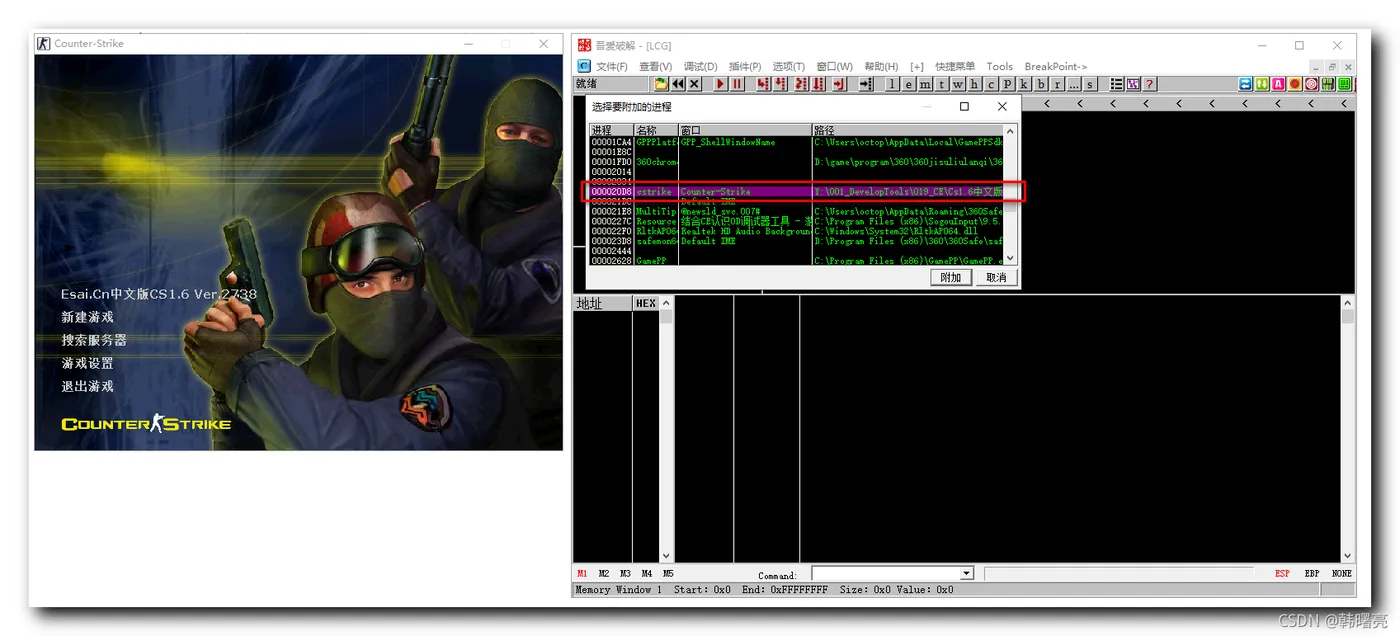Expand the Command combo box dropdown
Image resolution: width=1400 pixels, height=636 pixels.
point(966,573)
